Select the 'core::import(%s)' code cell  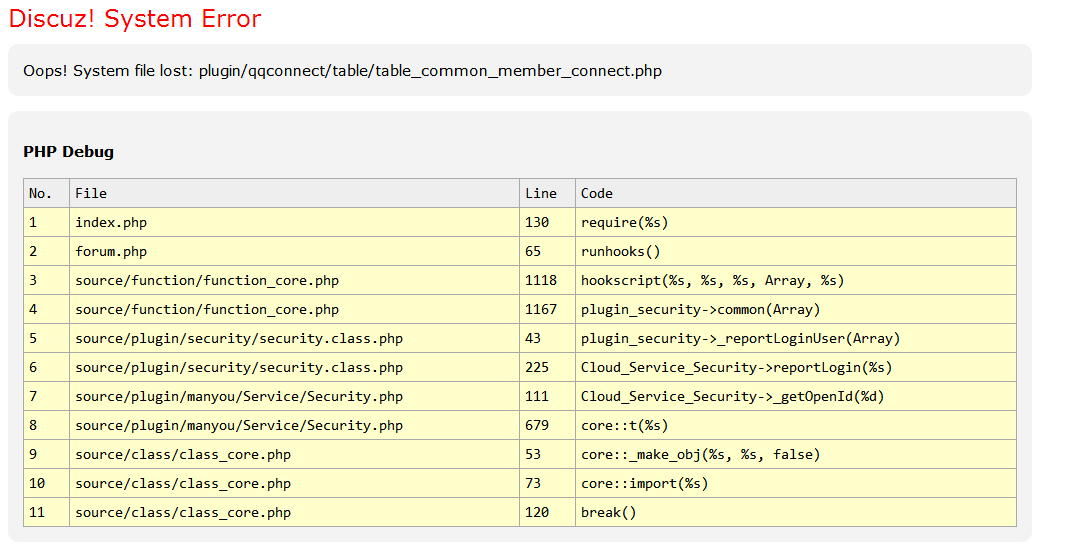[796, 484]
